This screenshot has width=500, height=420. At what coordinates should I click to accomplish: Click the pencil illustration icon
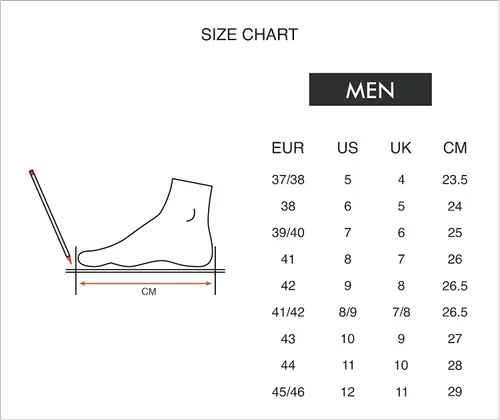click(x=50, y=217)
